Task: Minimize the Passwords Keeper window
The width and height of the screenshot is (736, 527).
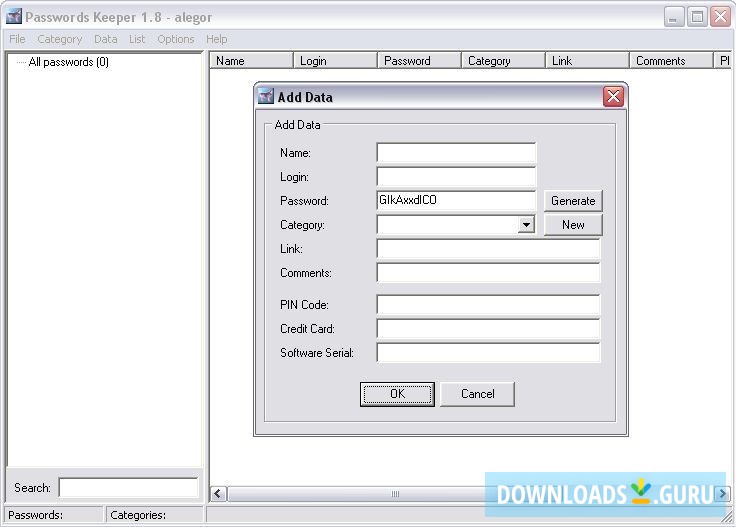Action: coord(674,17)
